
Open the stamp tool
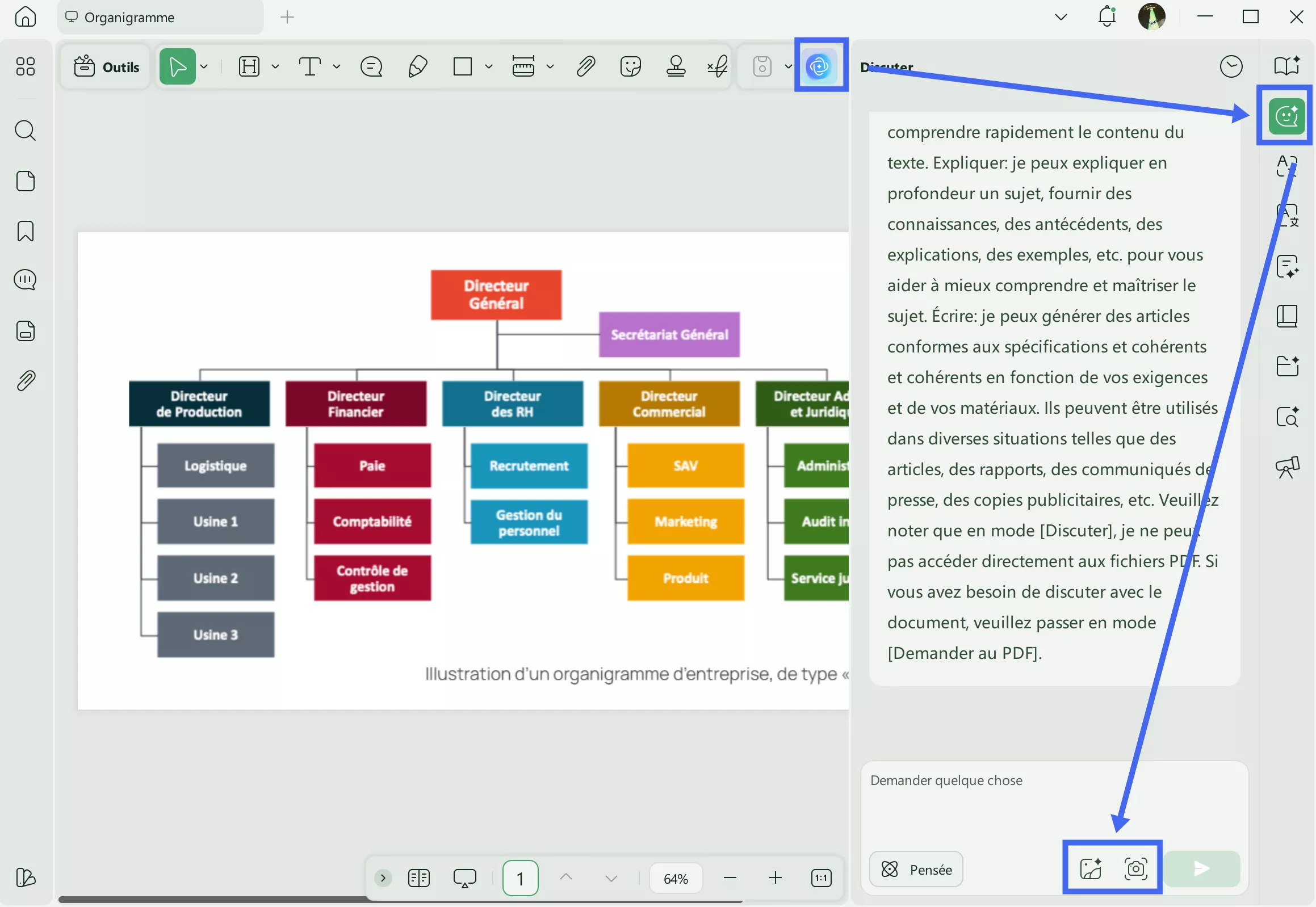tap(676, 66)
